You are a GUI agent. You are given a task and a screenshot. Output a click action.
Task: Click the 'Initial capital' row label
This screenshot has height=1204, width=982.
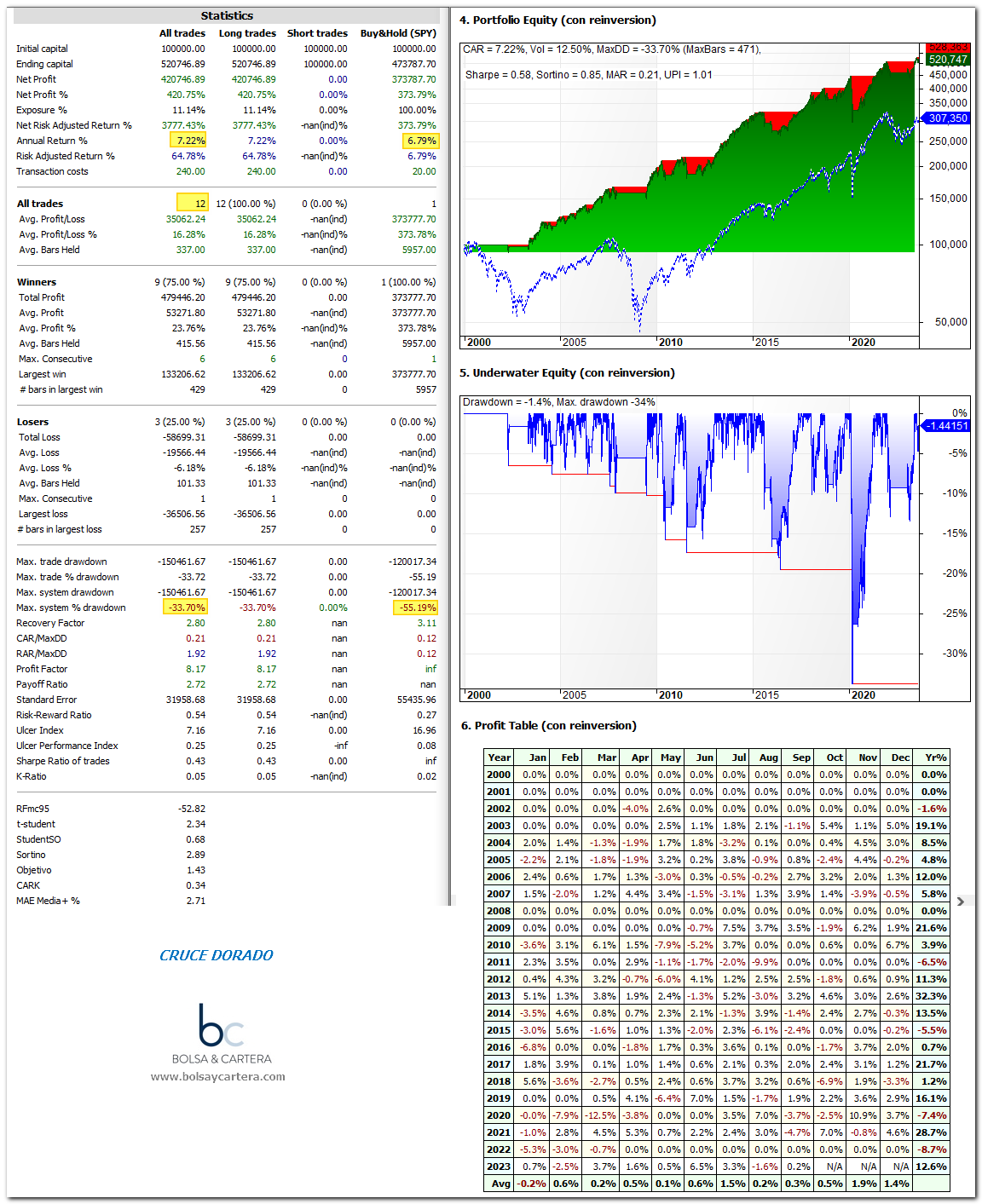(x=42, y=49)
